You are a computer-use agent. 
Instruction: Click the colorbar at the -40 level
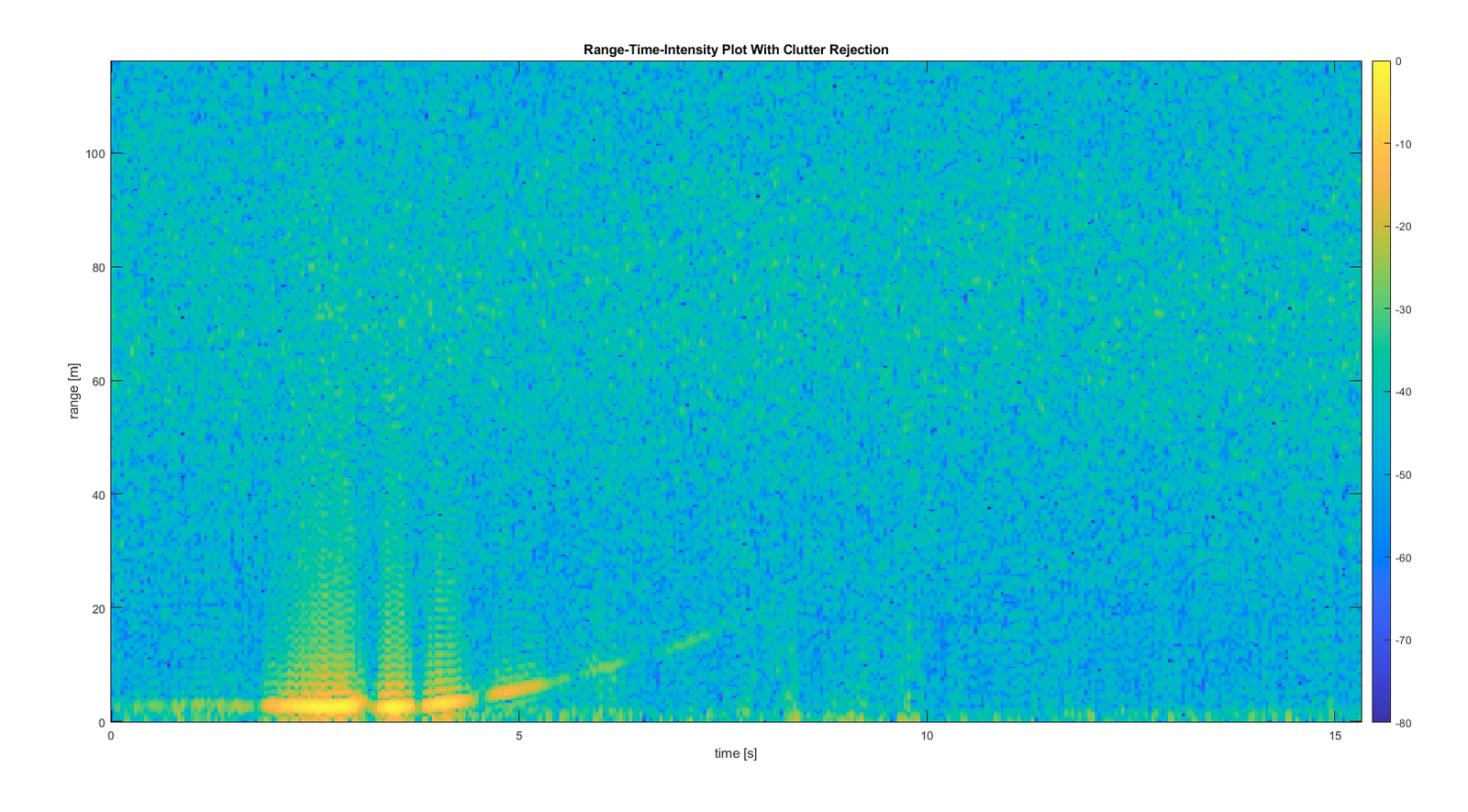(x=1380, y=392)
